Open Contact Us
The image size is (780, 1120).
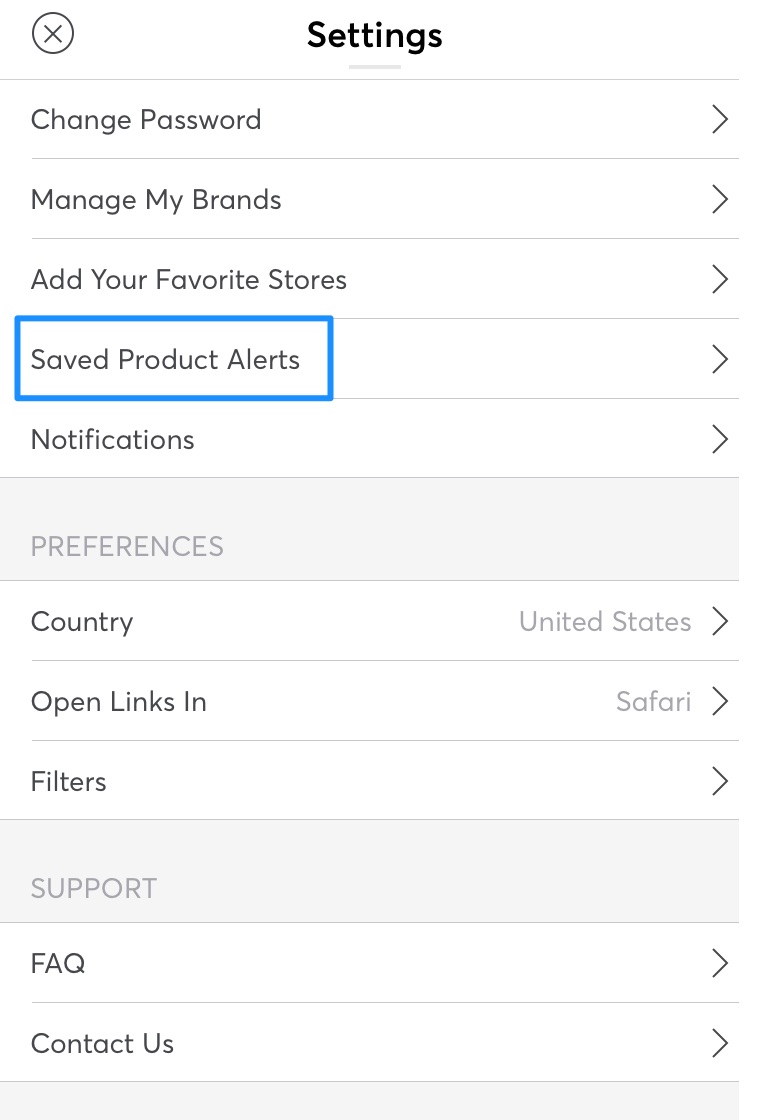pyautogui.click(x=369, y=1043)
